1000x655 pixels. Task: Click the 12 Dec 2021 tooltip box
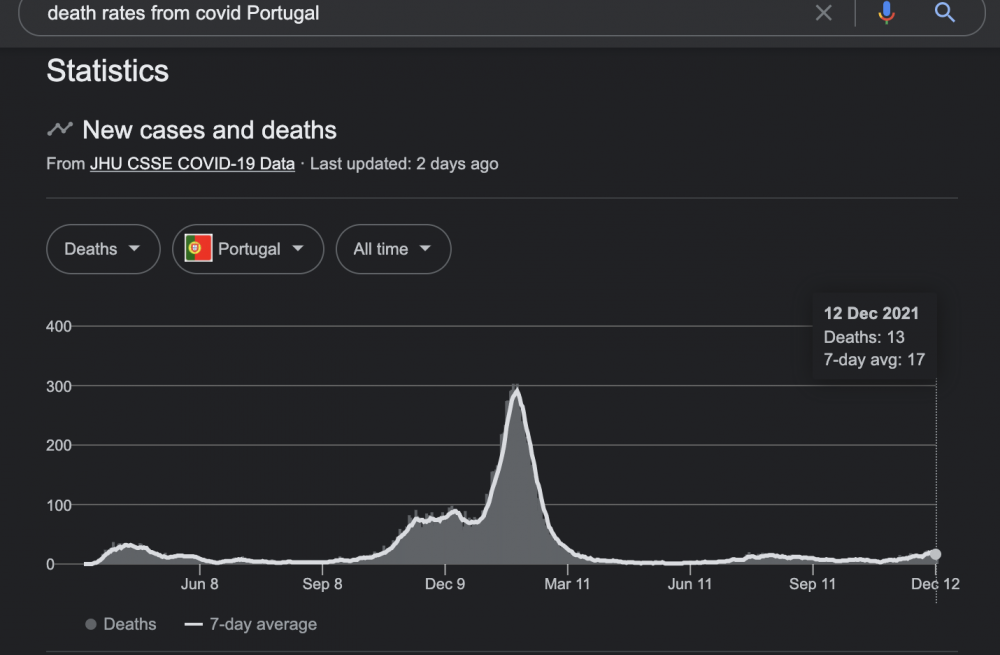click(x=873, y=336)
